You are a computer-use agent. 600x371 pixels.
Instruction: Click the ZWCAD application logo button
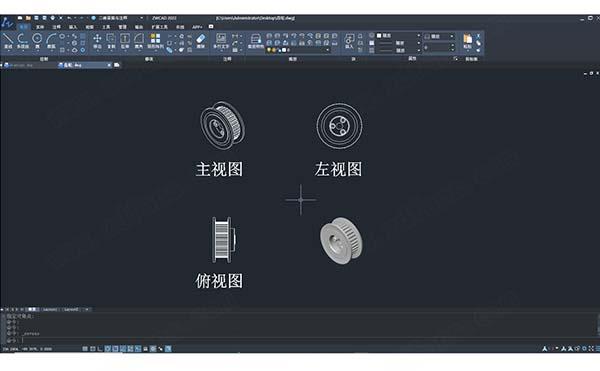7,23
